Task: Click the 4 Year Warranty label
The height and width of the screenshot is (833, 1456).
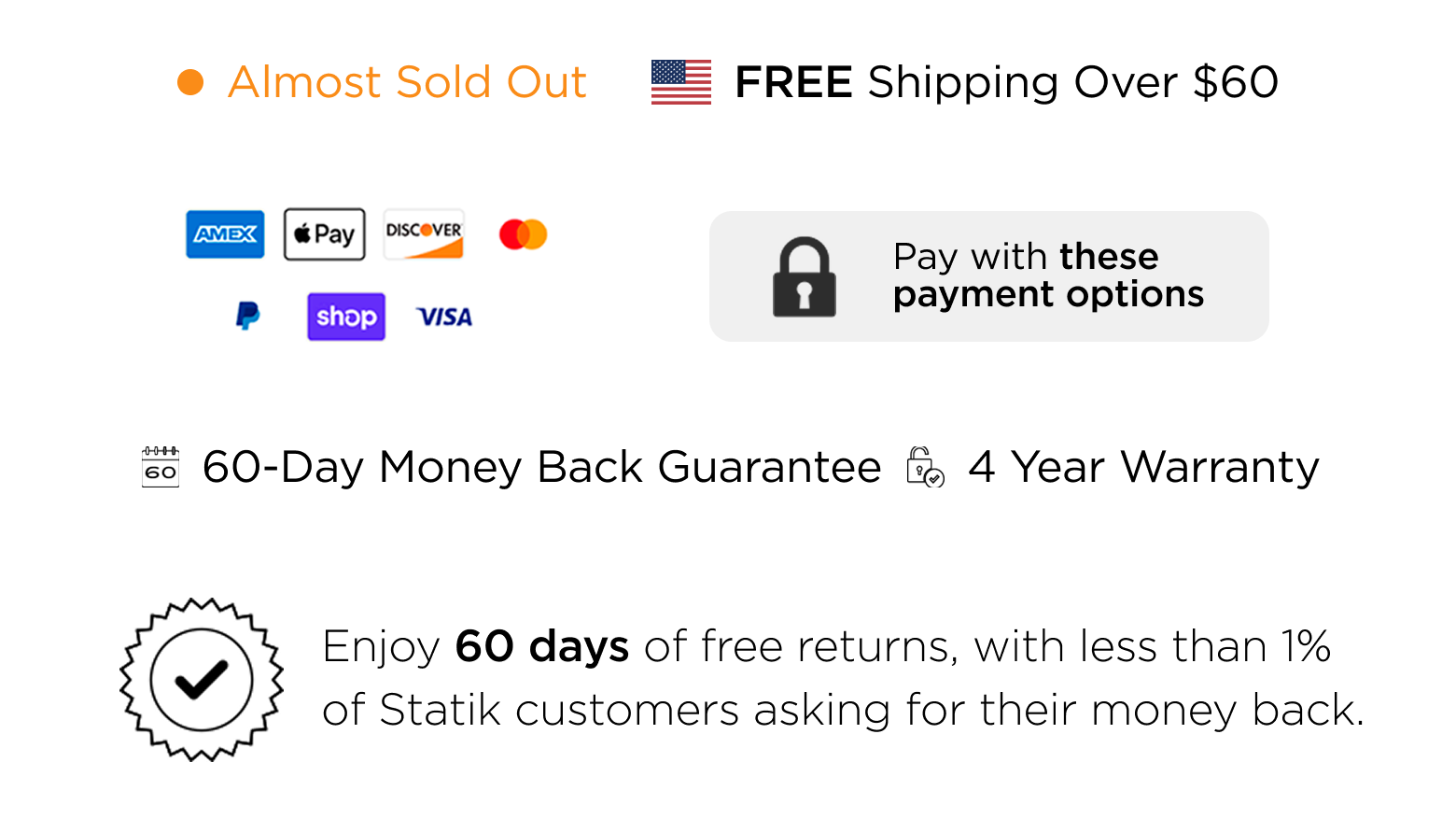Action: [1144, 467]
